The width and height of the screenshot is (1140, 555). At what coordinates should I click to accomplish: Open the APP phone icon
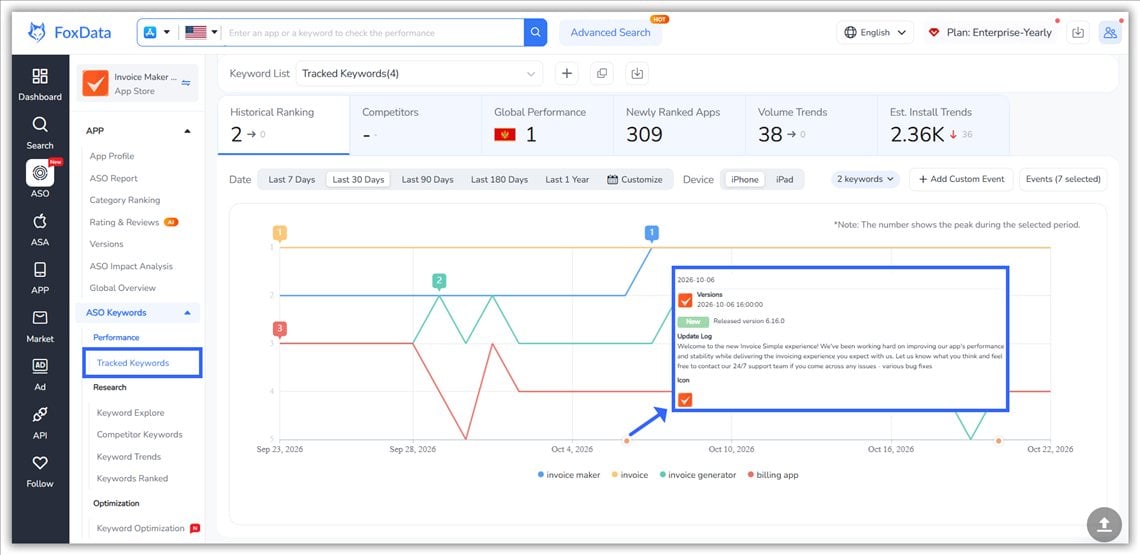point(40,270)
